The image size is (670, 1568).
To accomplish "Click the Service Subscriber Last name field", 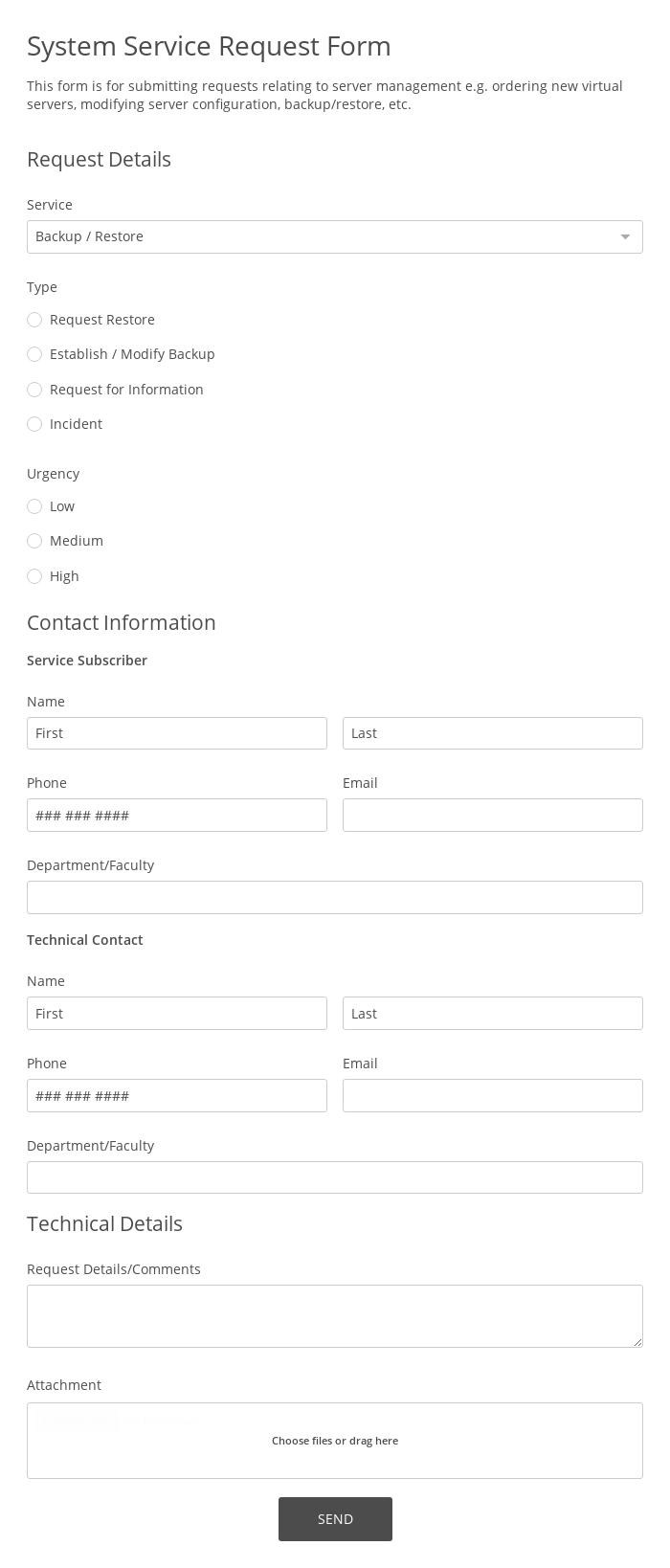I will (493, 733).
